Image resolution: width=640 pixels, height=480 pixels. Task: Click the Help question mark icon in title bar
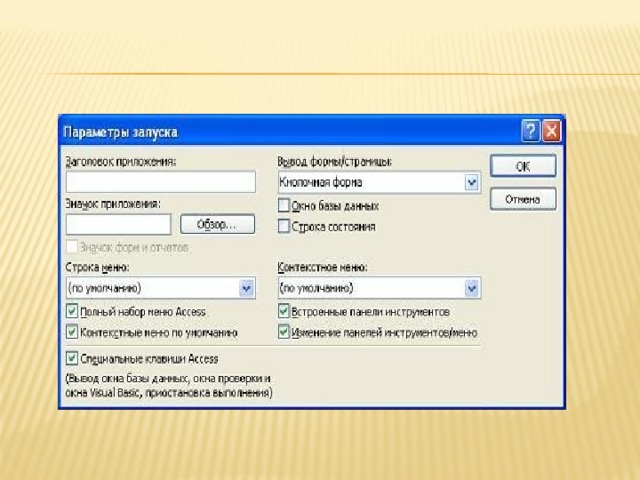530,131
